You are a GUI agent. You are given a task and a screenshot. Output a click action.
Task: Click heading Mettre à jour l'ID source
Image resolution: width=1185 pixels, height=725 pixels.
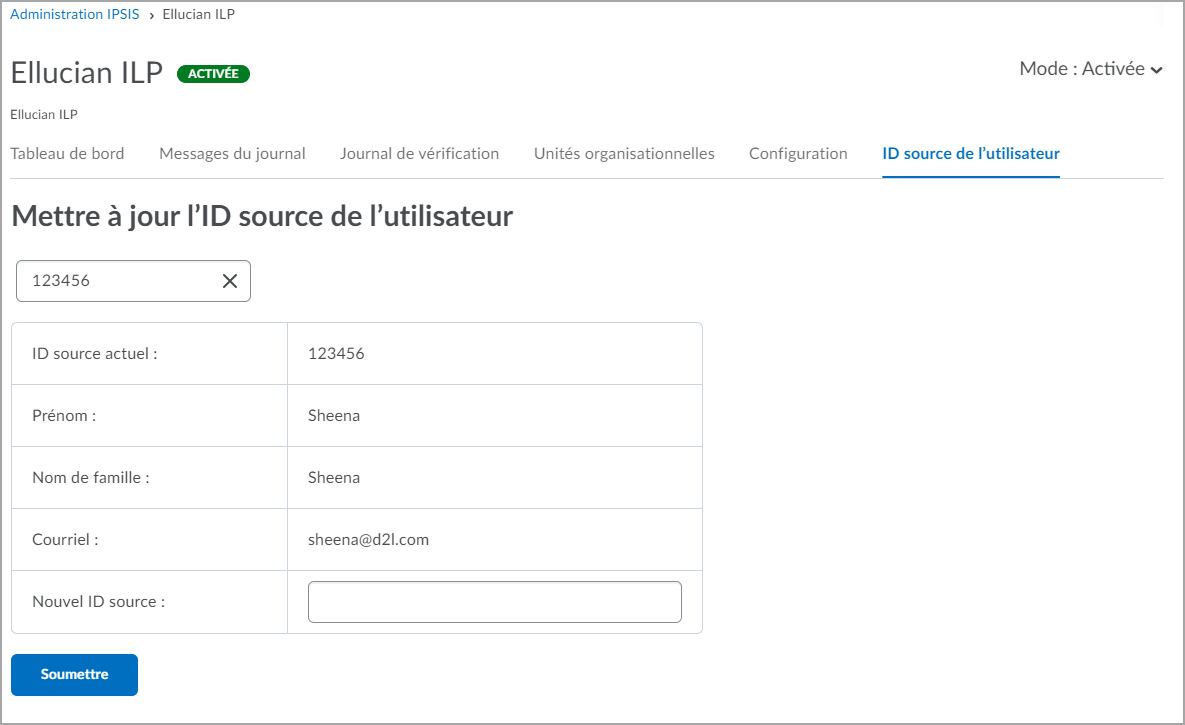[x=262, y=217]
